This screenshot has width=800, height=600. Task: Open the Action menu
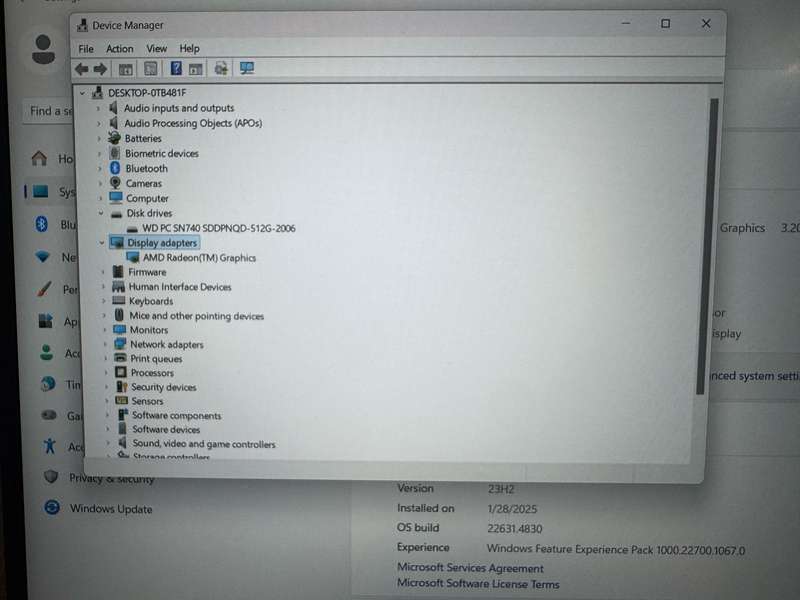tap(119, 48)
